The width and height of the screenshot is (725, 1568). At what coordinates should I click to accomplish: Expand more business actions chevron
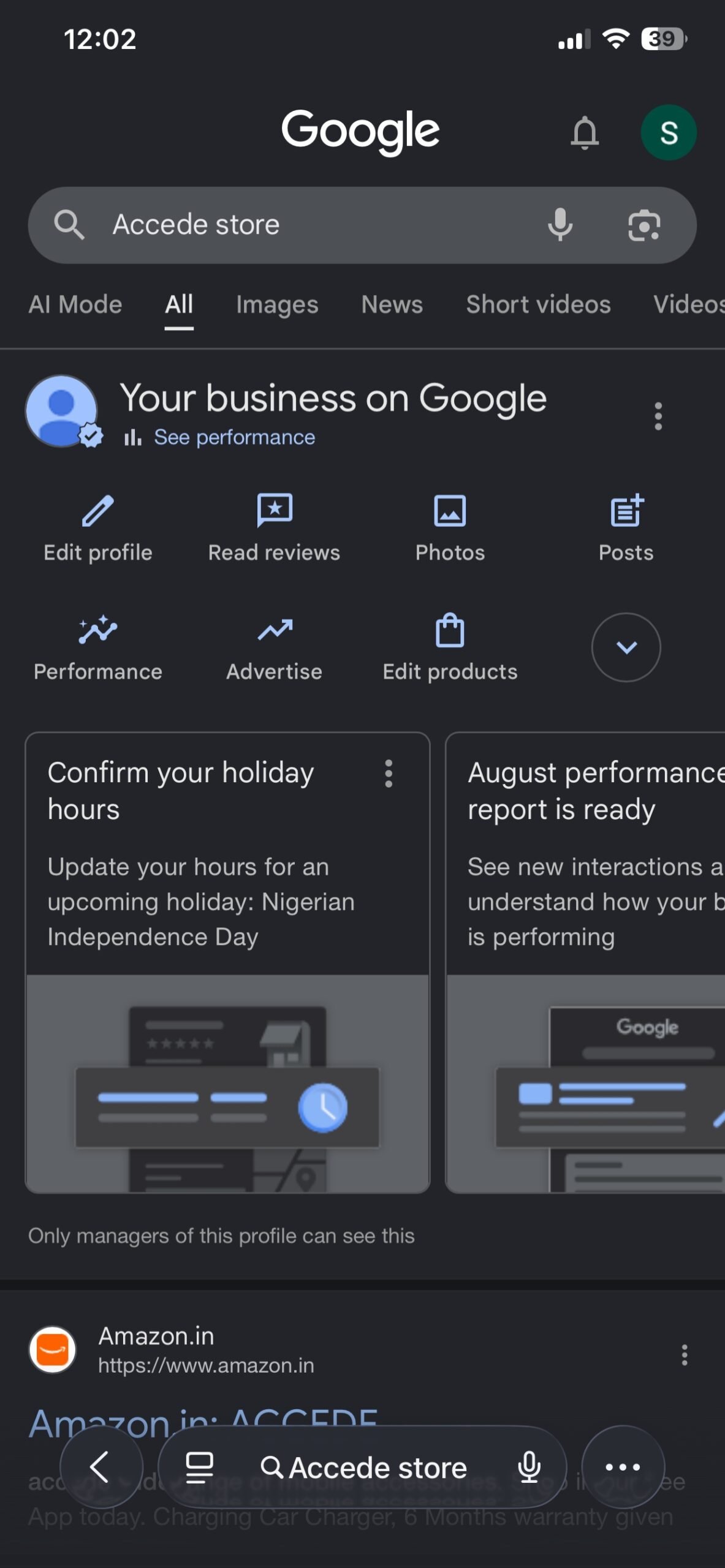(x=626, y=647)
